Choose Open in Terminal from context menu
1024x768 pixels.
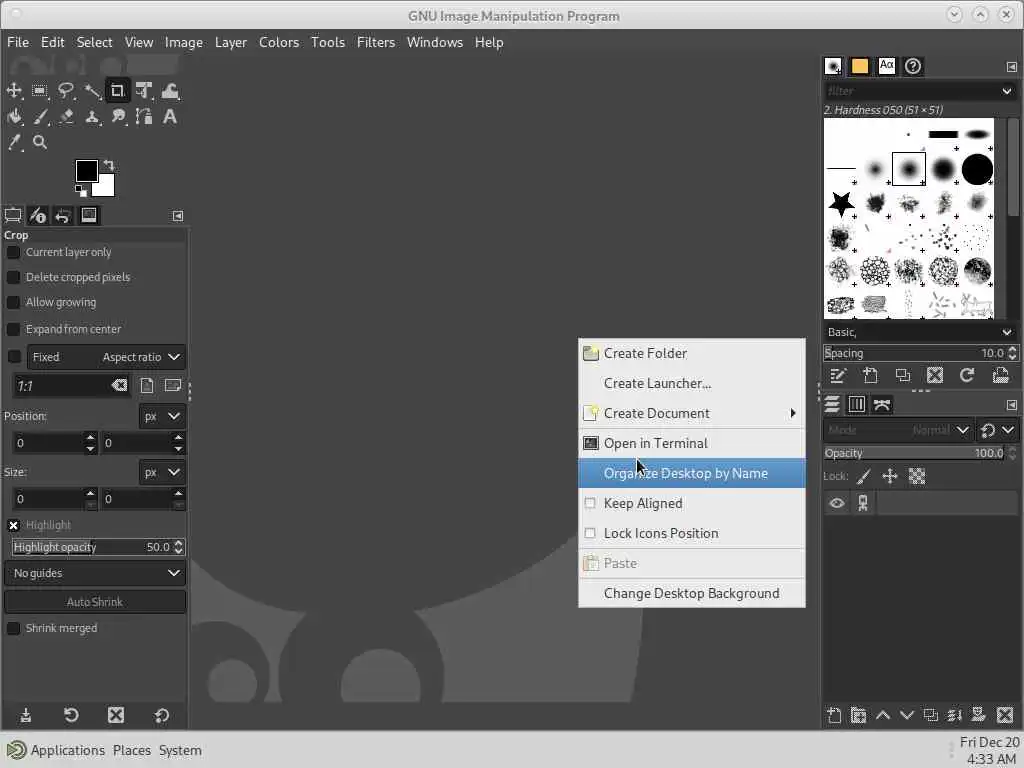point(692,443)
